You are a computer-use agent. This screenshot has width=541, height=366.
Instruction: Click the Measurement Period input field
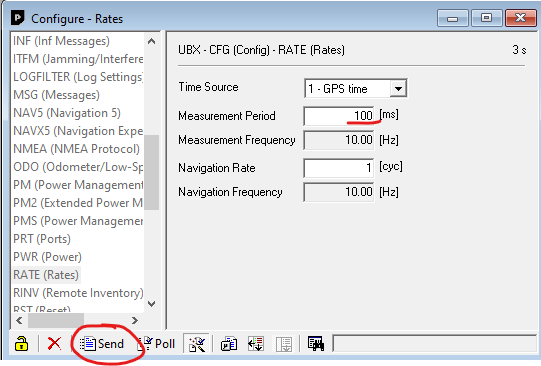(x=339, y=116)
